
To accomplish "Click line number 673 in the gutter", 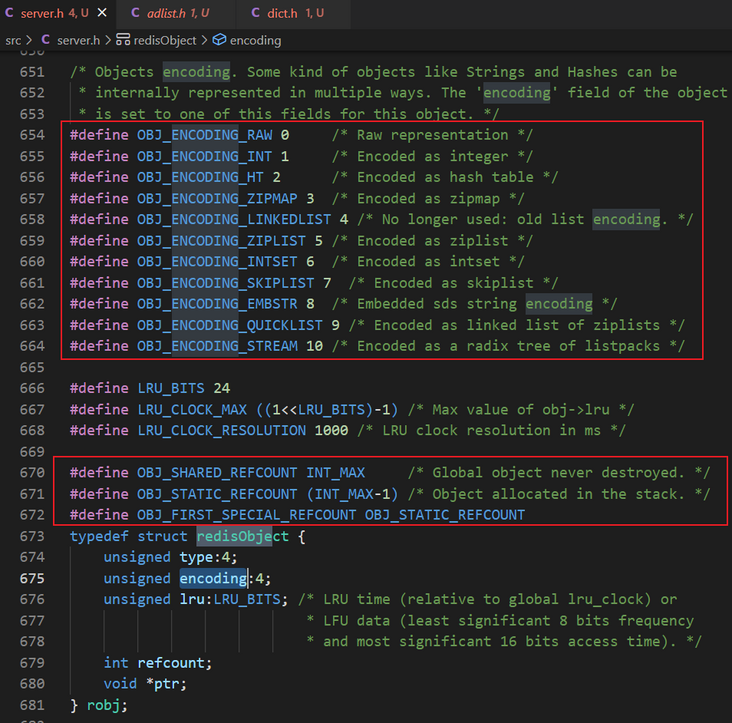I will [32, 536].
